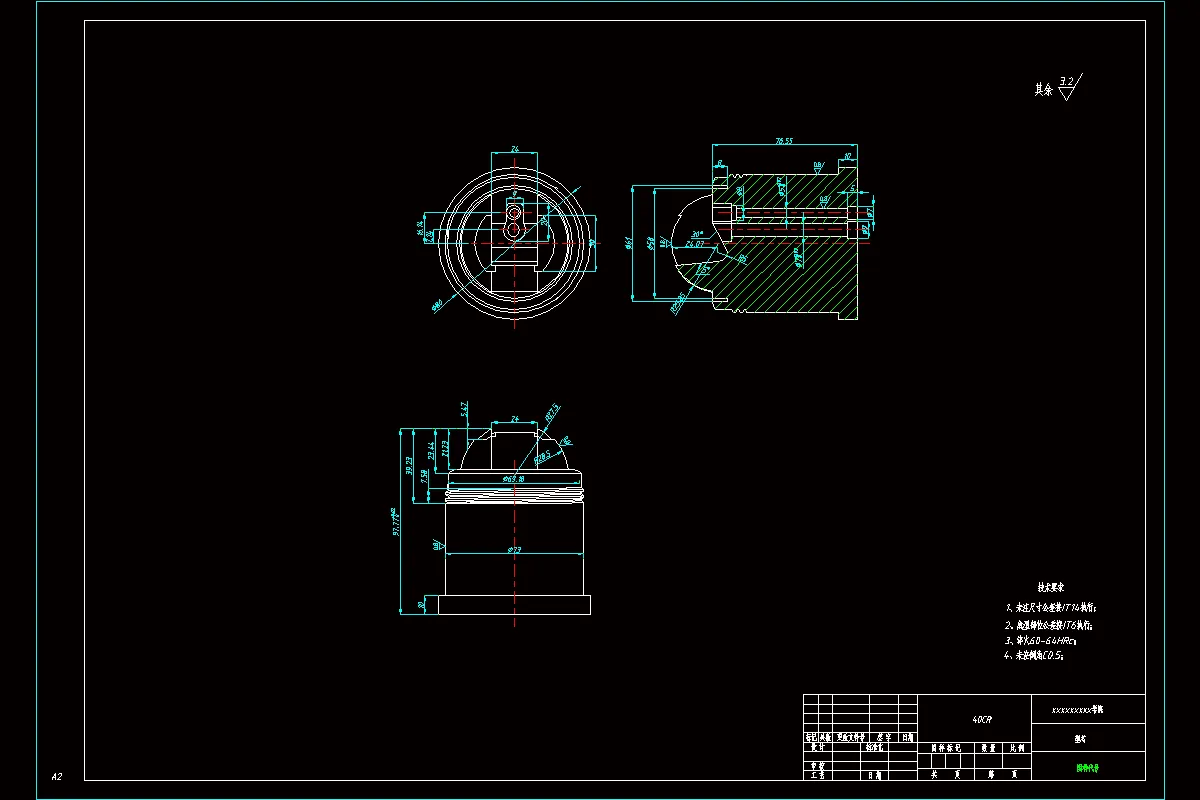Viewport: 1200px width, 800px height.
Task: Select the 比例 title block header
Action: [x=1016, y=747]
